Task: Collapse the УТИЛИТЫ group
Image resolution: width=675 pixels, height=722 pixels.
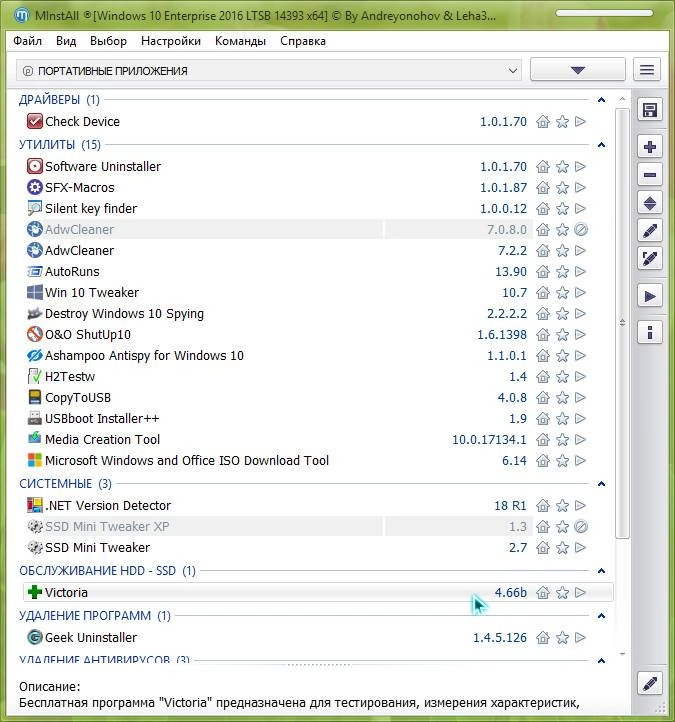Action: (x=601, y=145)
